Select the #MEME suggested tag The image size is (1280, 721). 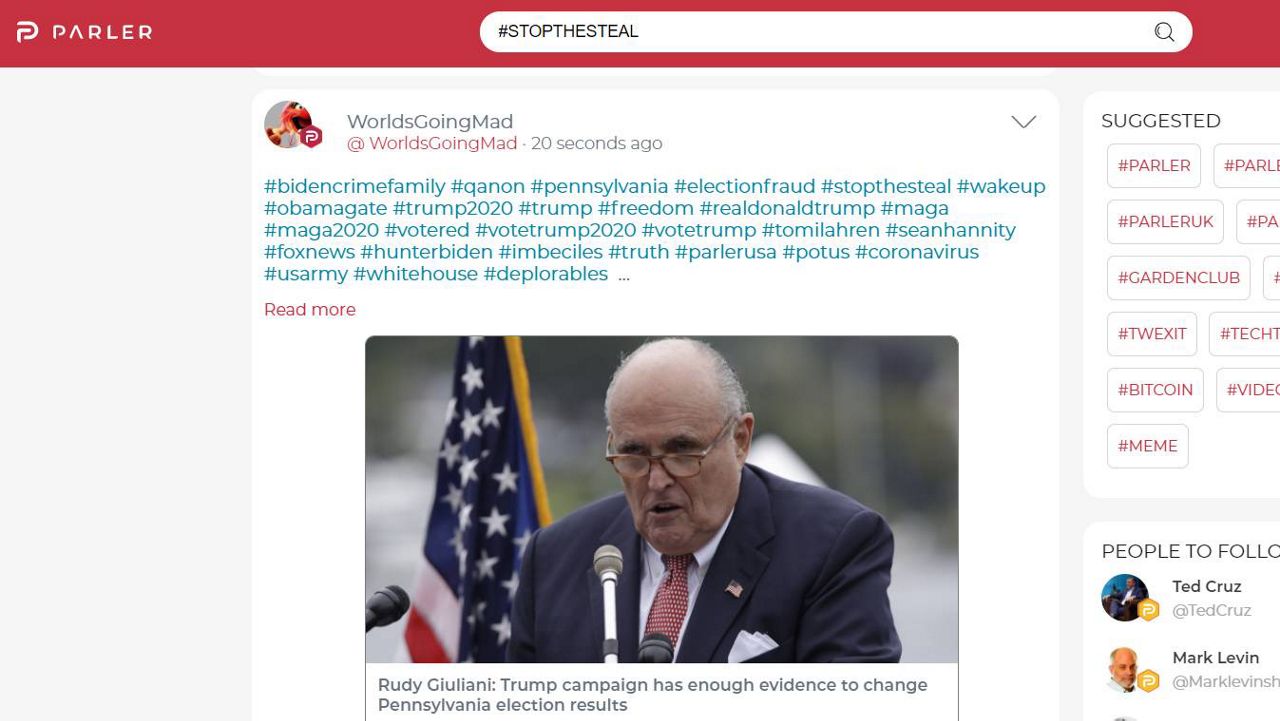click(x=1147, y=446)
